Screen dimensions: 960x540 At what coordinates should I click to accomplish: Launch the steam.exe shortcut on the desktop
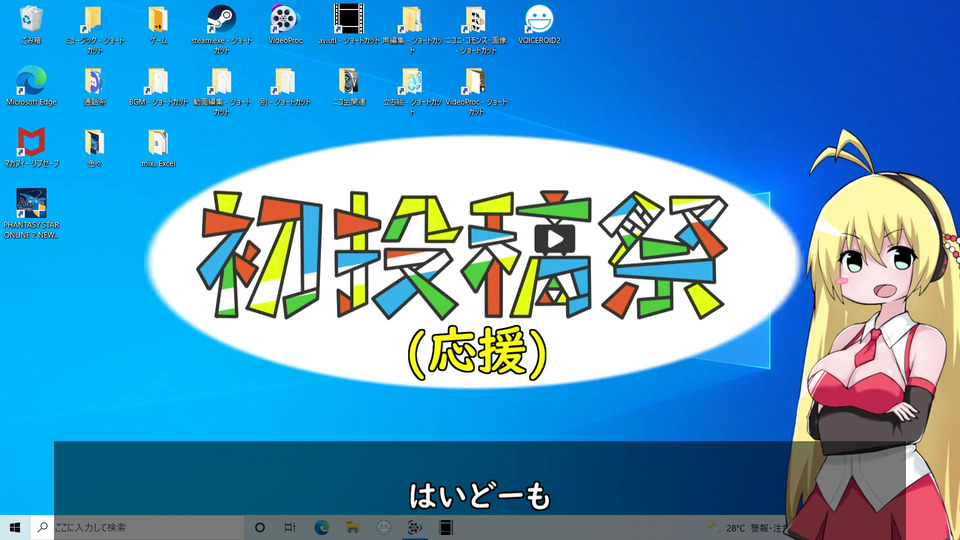coord(220,19)
